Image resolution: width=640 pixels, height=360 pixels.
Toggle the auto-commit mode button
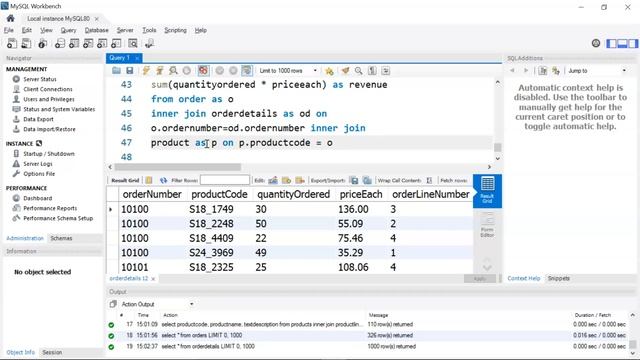tap(247, 71)
